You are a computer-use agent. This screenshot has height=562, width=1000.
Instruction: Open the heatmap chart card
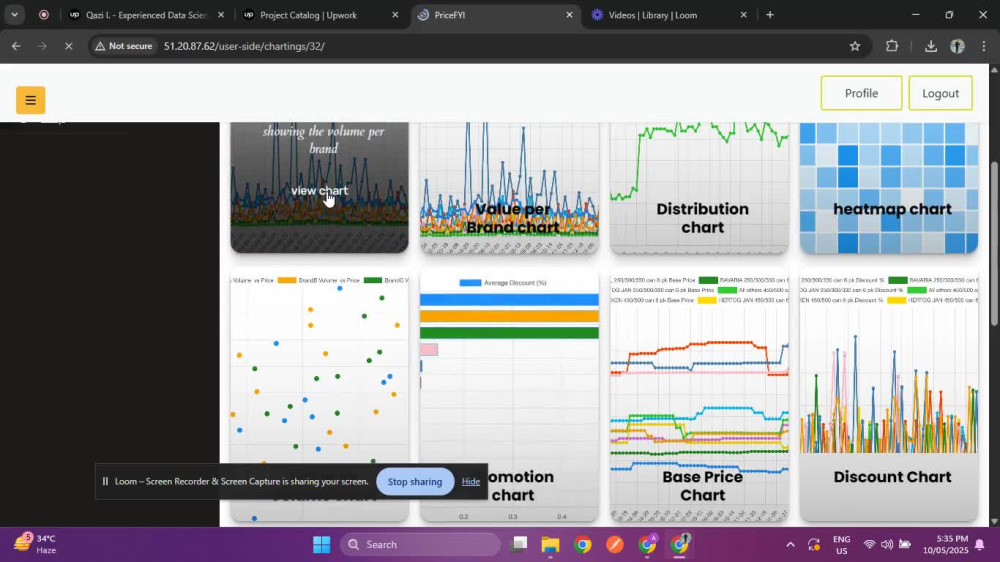click(x=889, y=188)
